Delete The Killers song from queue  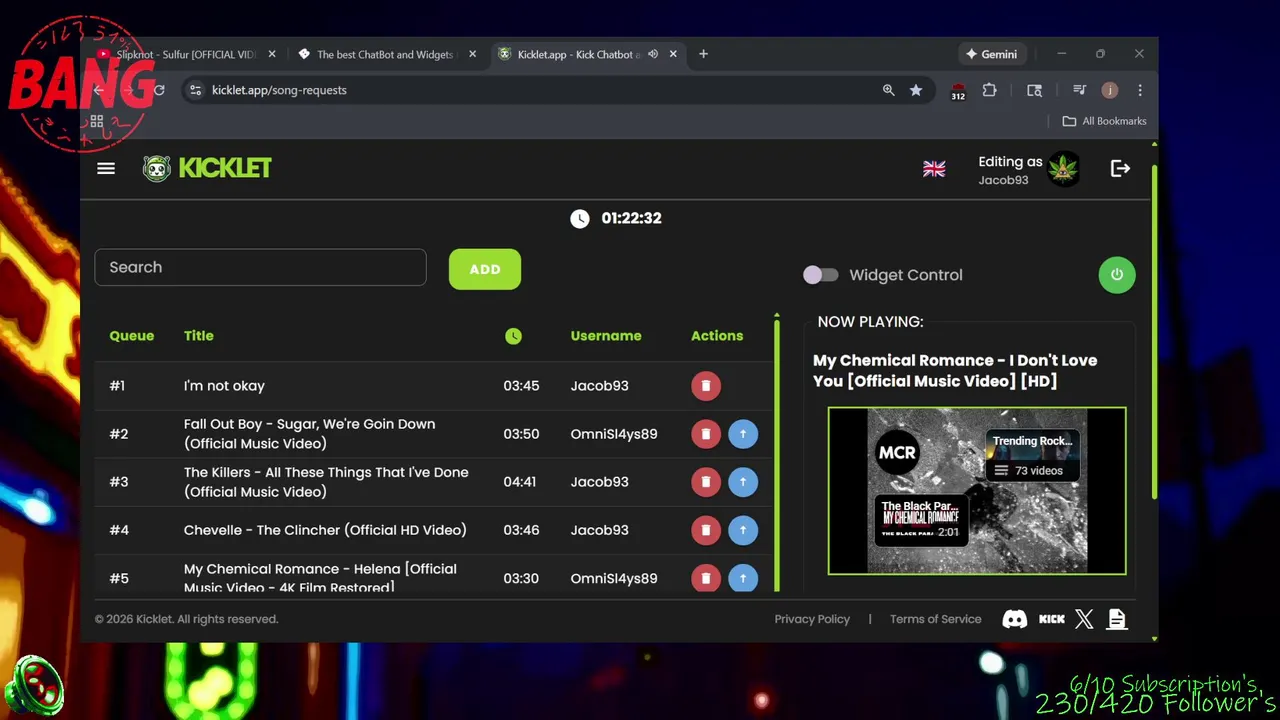(706, 482)
